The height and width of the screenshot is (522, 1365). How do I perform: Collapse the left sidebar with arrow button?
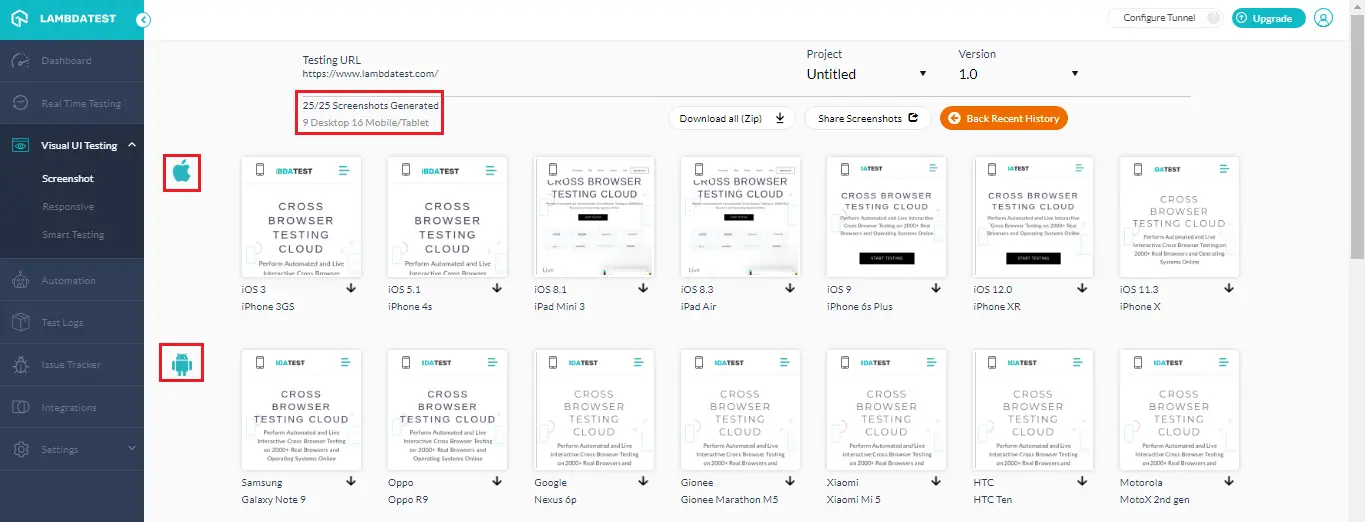pyautogui.click(x=144, y=19)
